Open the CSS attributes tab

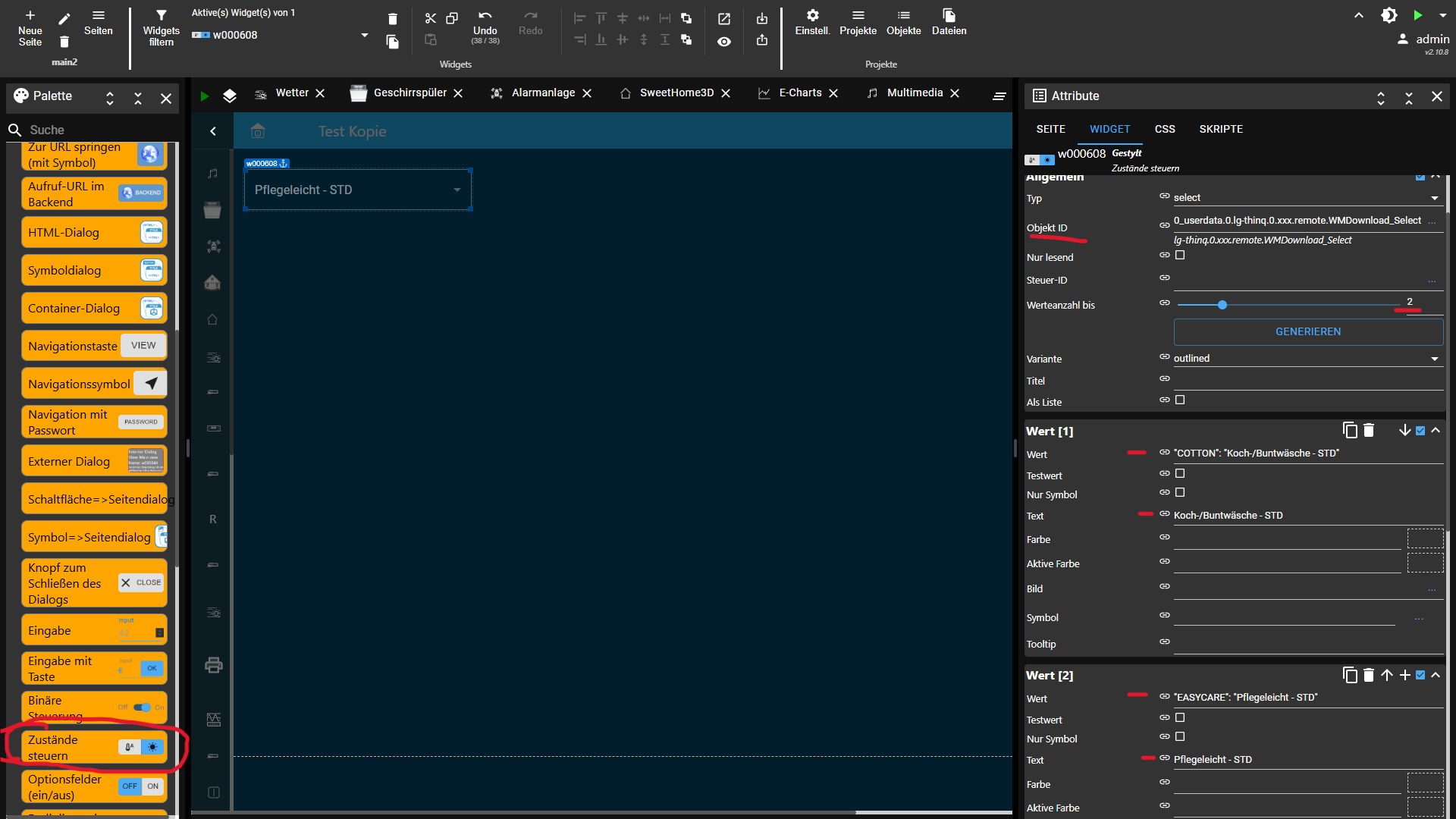(1165, 129)
